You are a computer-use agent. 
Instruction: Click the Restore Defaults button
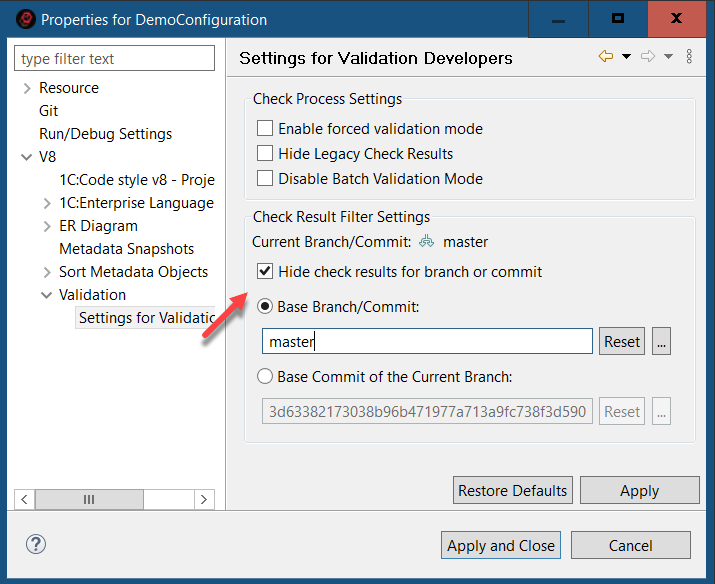[x=513, y=490]
